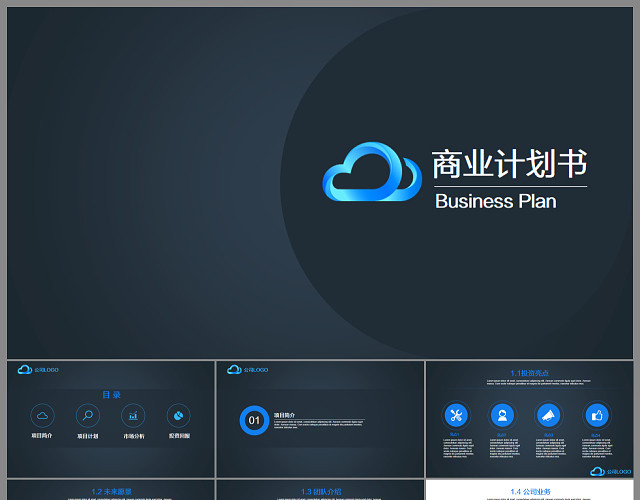
Task: Click the 项目计划 label on the contents slide
Action: 88,436
